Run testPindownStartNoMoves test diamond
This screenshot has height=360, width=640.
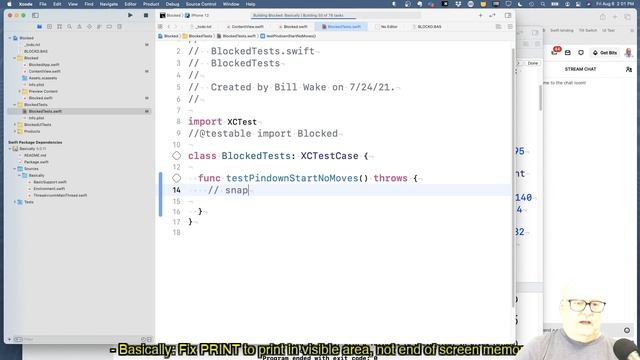pyautogui.click(x=176, y=178)
